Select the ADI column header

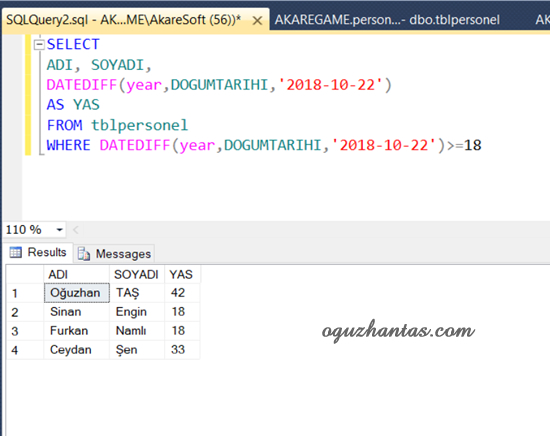click(76, 274)
